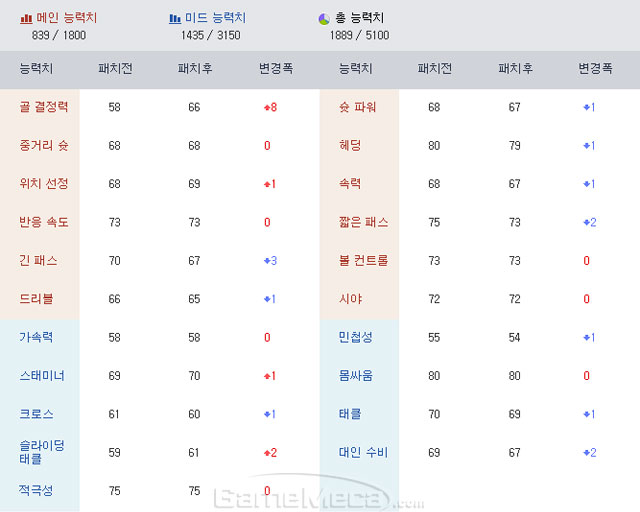Click the red 0 change for 중거리 슛
Viewport: 640px width, 512px height.
(x=267, y=146)
